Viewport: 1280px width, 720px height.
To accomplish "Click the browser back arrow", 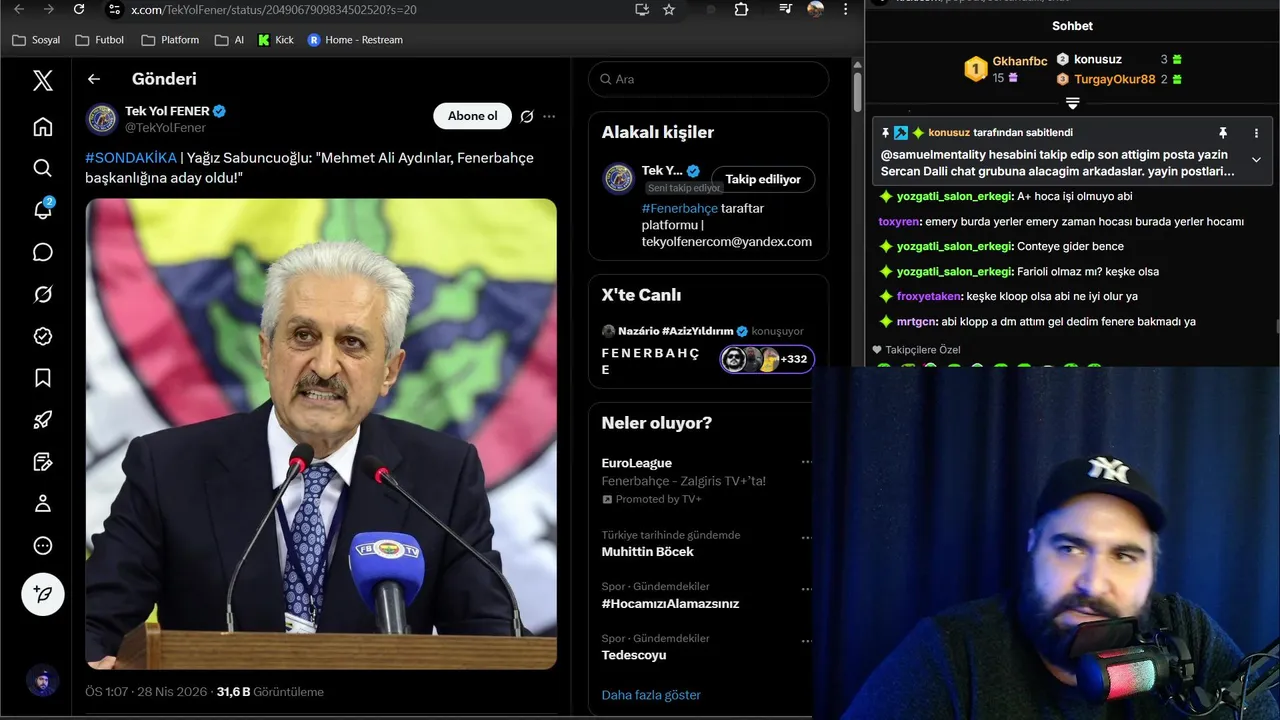I will [19, 9].
